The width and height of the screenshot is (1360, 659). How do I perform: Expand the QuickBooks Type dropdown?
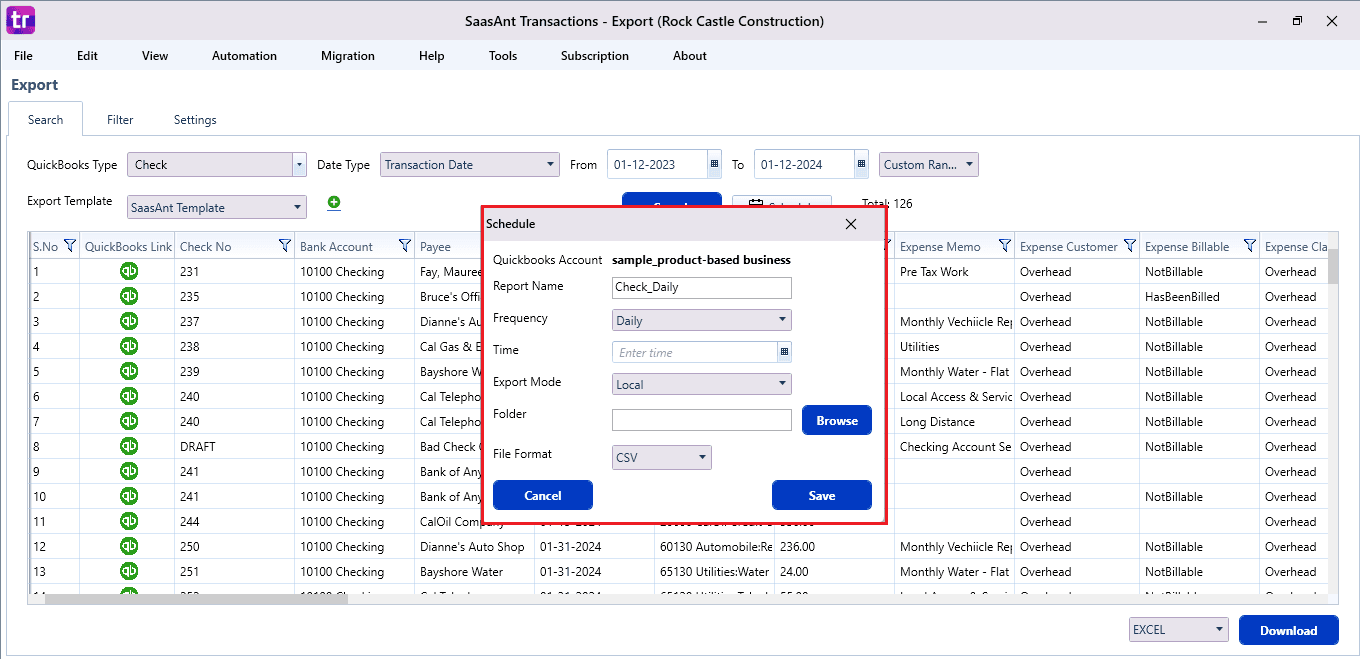coord(299,164)
